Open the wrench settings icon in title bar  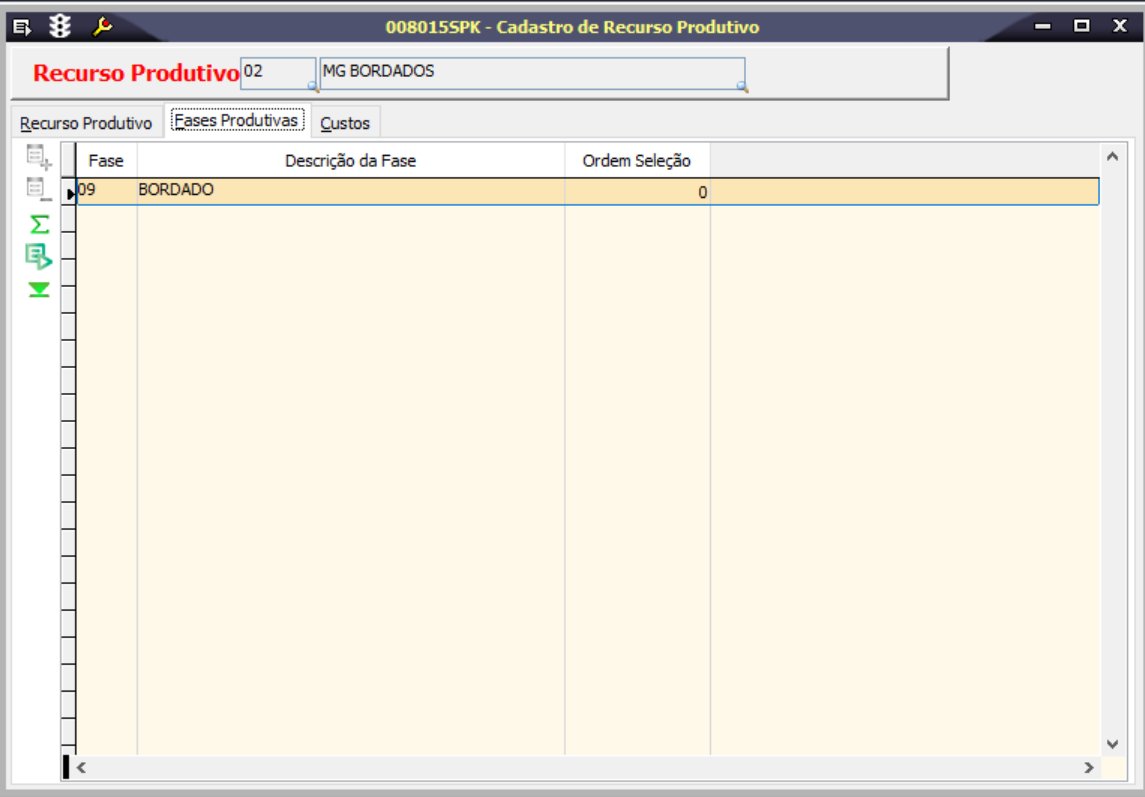pyautogui.click(x=102, y=27)
